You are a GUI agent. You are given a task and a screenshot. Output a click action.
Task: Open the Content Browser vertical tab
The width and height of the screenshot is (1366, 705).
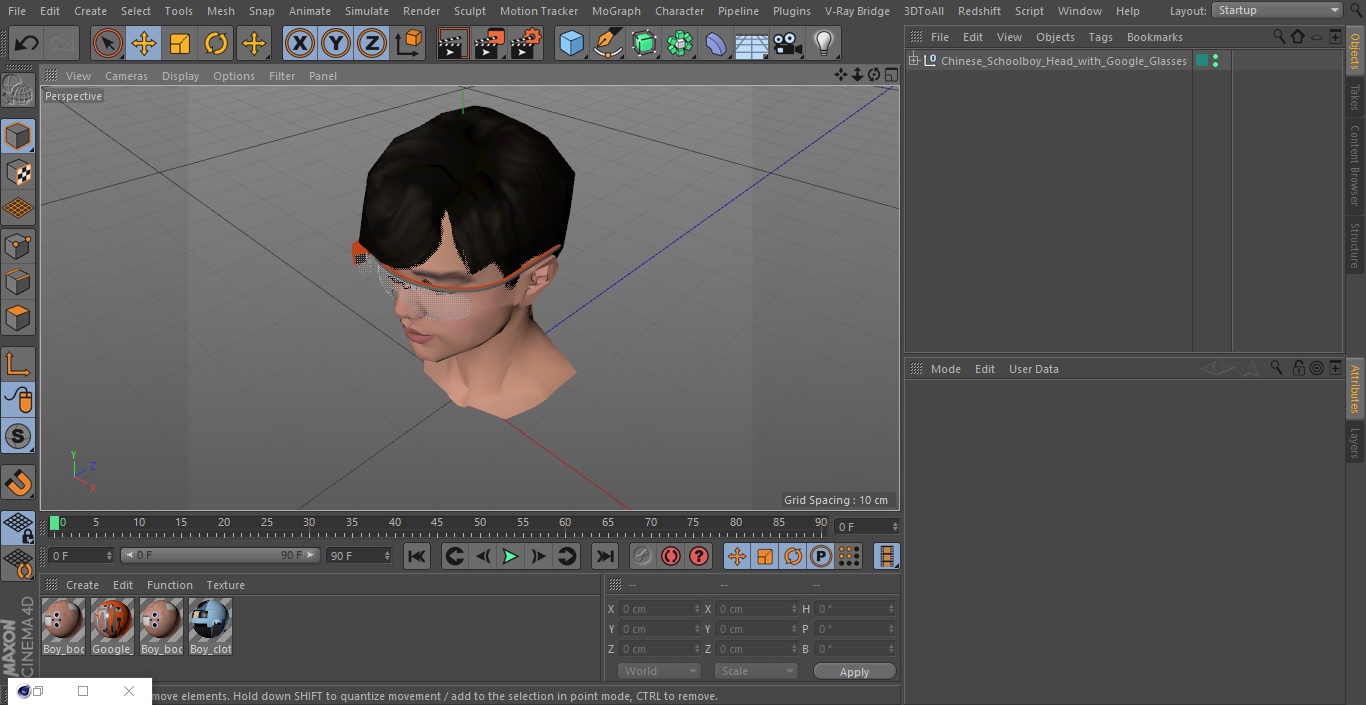coord(1355,165)
